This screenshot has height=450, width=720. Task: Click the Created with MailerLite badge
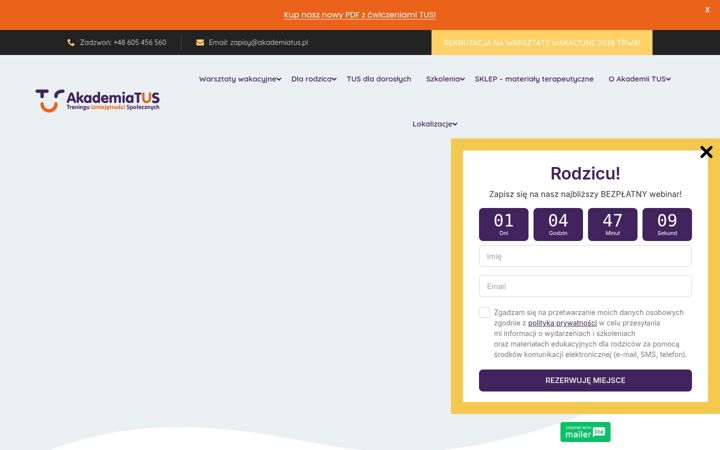(x=585, y=432)
